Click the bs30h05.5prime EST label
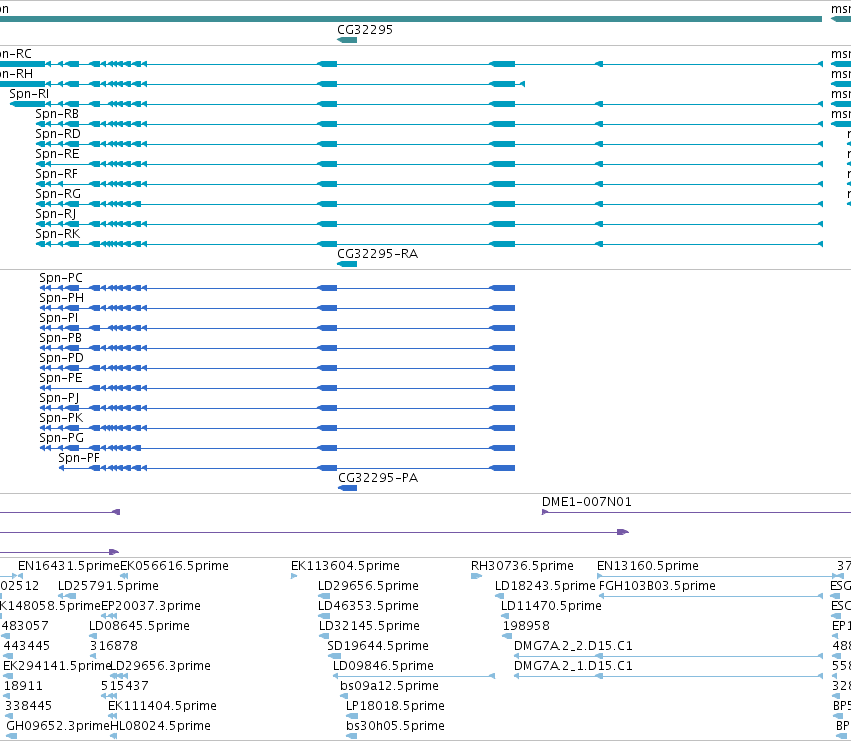The width and height of the screenshot is (851, 741). pyautogui.click(x=395, y=726)
